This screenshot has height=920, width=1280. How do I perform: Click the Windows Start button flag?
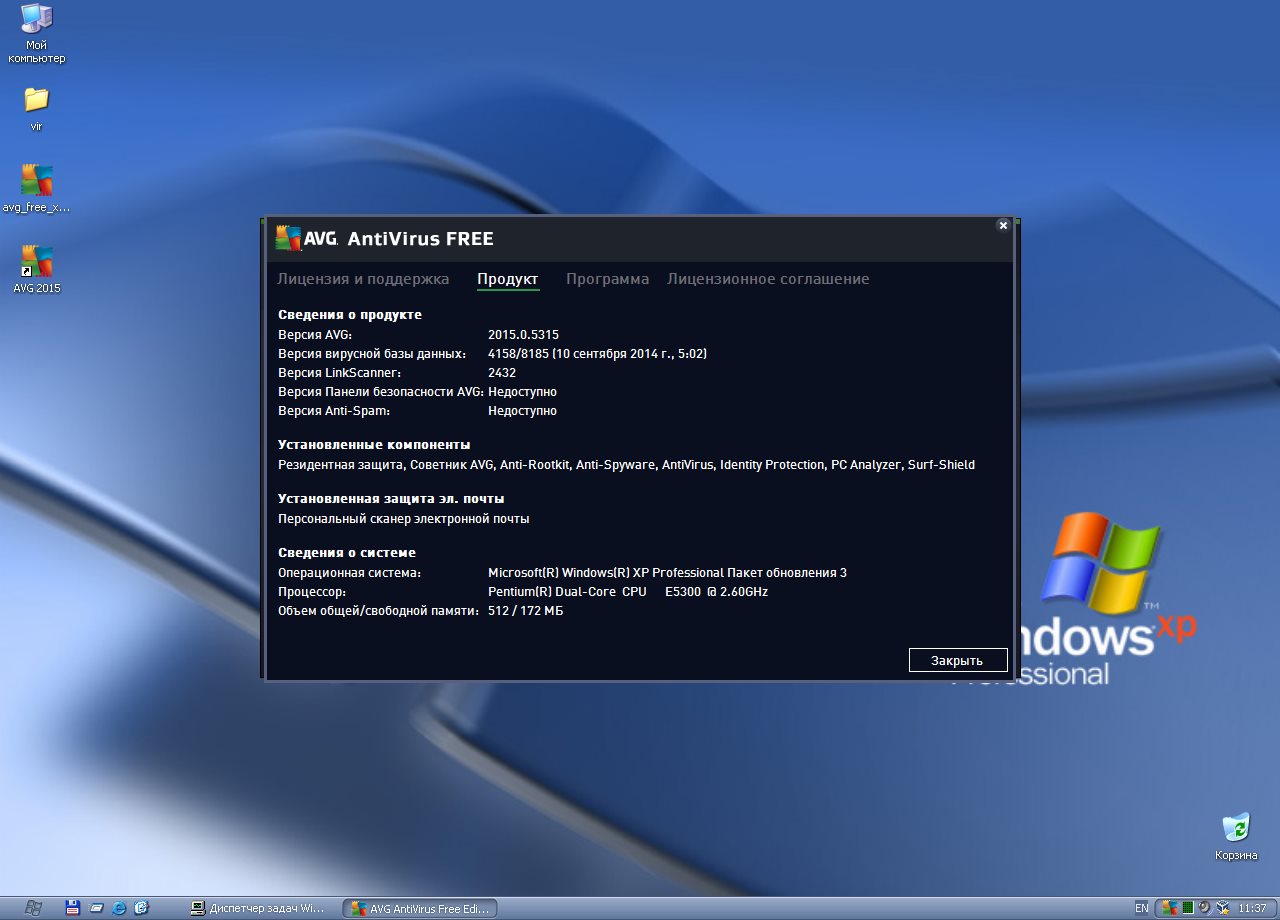pyautogui.click(x=32, y=908)
